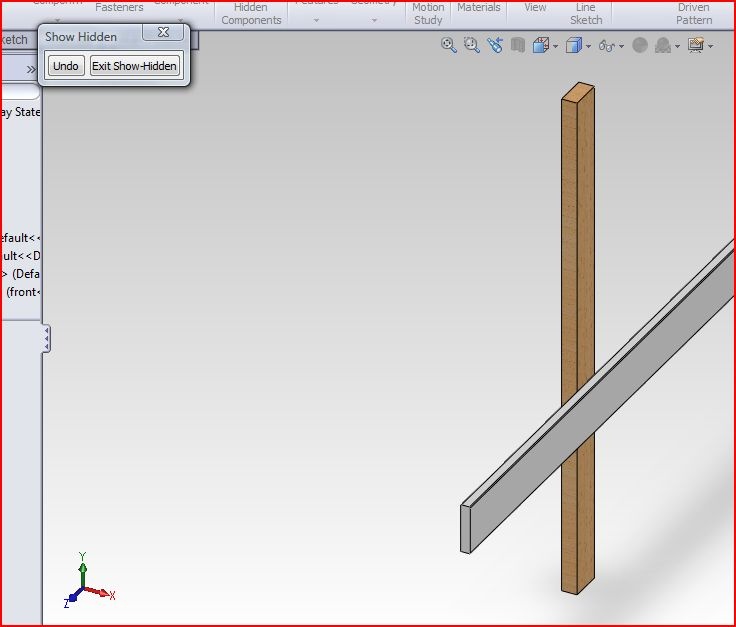Click the Section View icon

click(518, 46)
